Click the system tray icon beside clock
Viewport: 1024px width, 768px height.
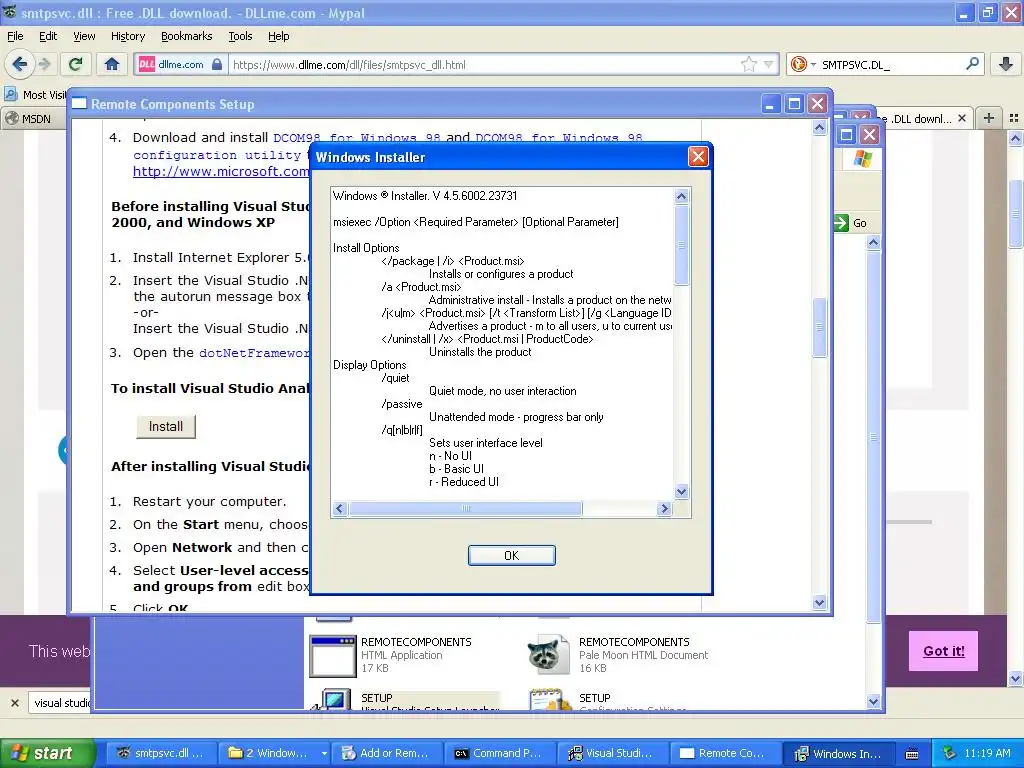tap(950, 753)
